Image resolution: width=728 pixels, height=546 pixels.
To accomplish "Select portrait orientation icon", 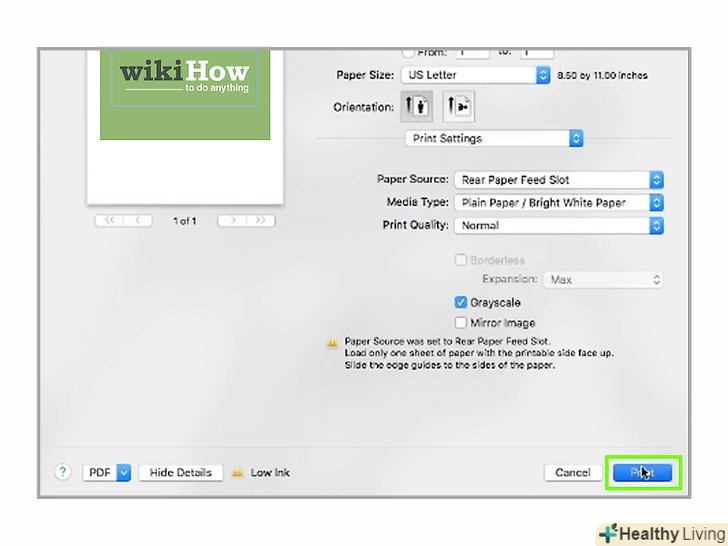I will pyautogui.click(x=416, y=106).
